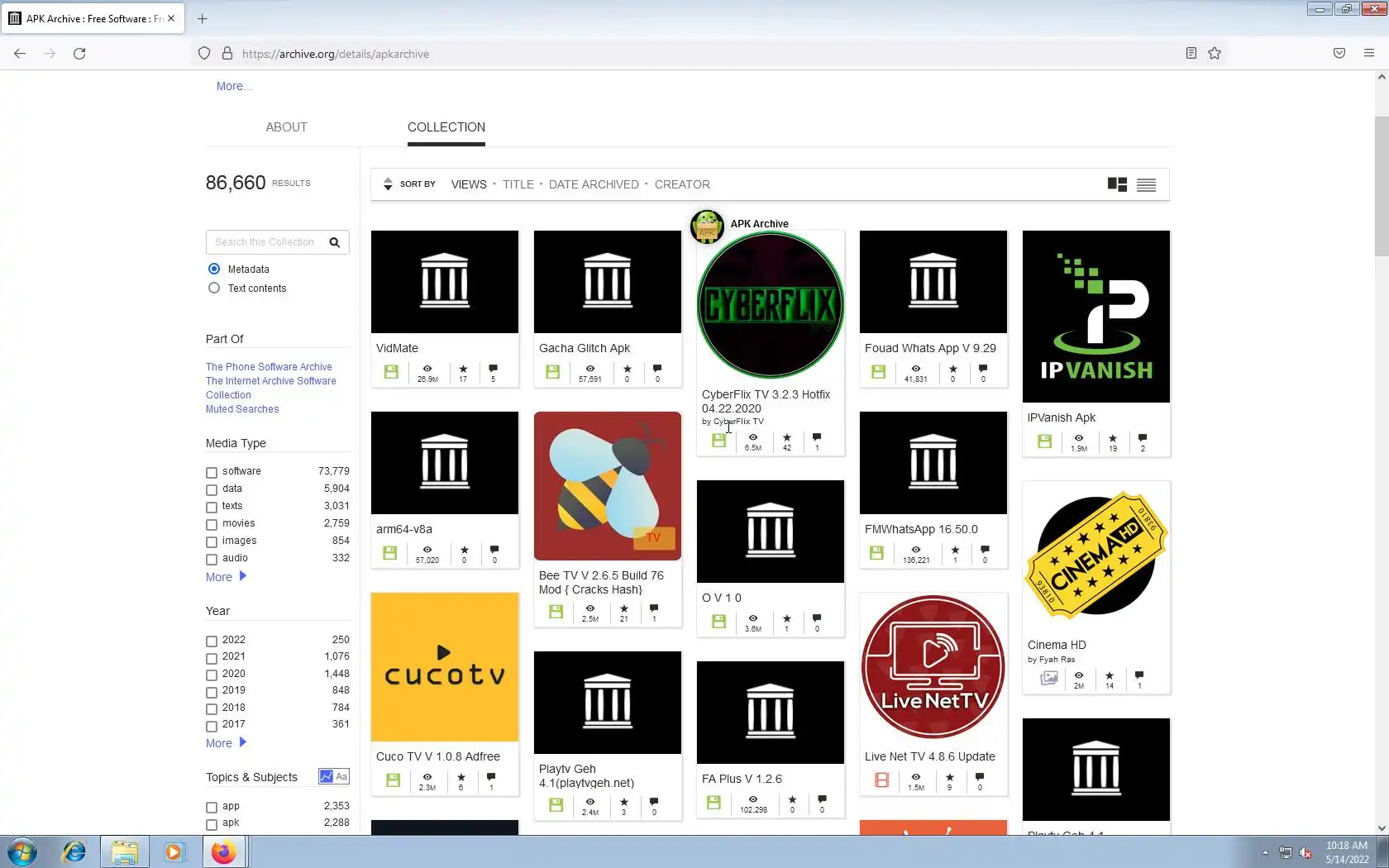Viewport: 1389px width, 868px height.
Task: Click favorites star on Cuco TV card
Action: (461, 777)
